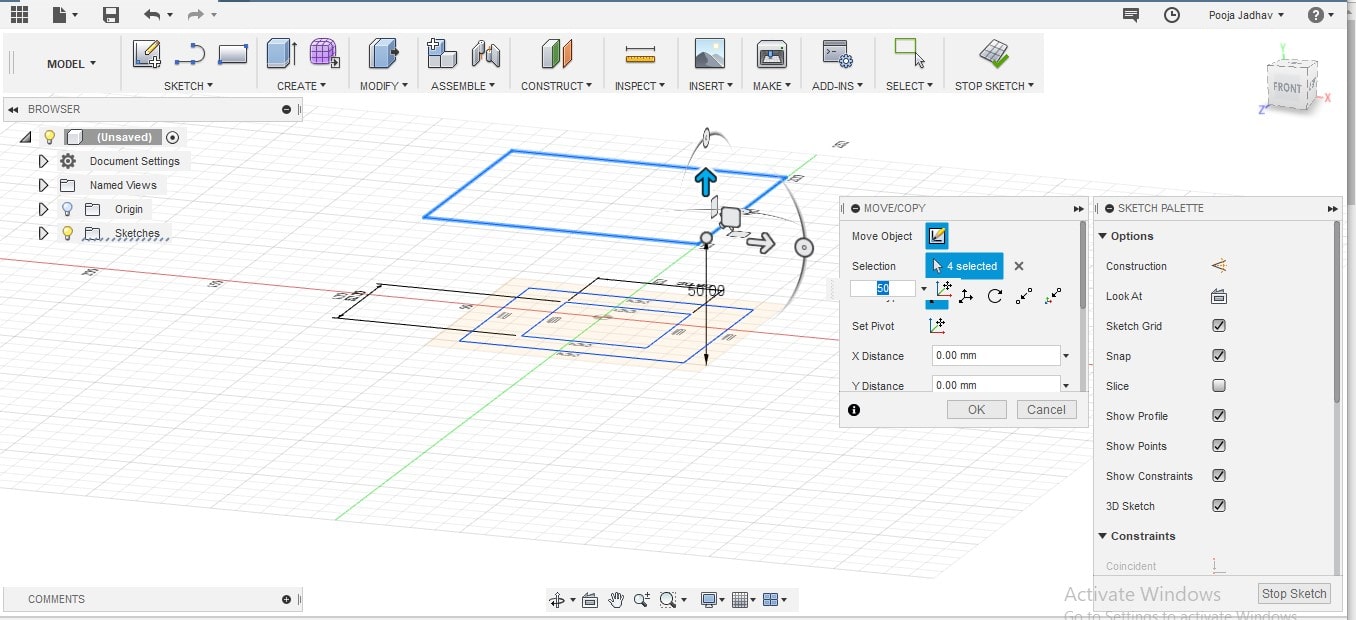This screenshot has width=1356, height=620.
Task: Select the Extrude tool in Create group
Action: coord(281,54)
